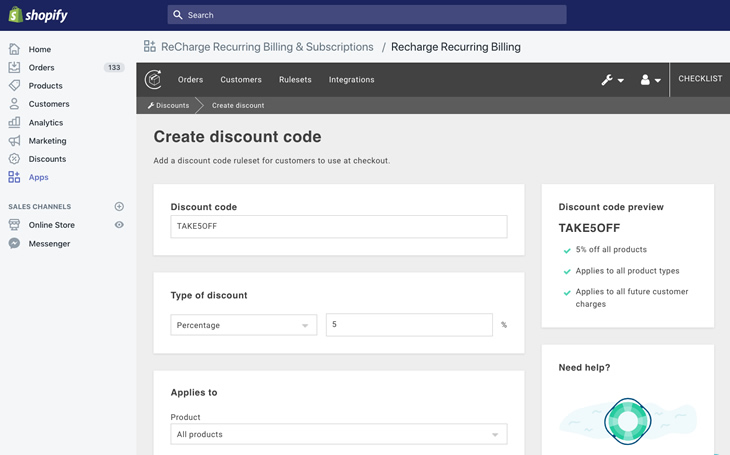Open Marketing in sidebar
The image size is (730, 455).
[47, 141]
